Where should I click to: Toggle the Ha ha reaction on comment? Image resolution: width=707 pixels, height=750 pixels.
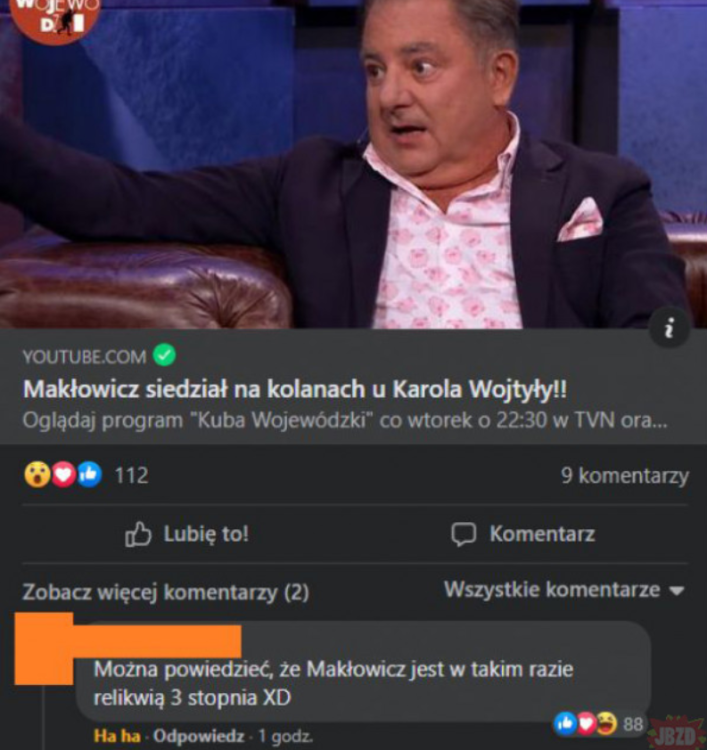click(x=117, y=736)
